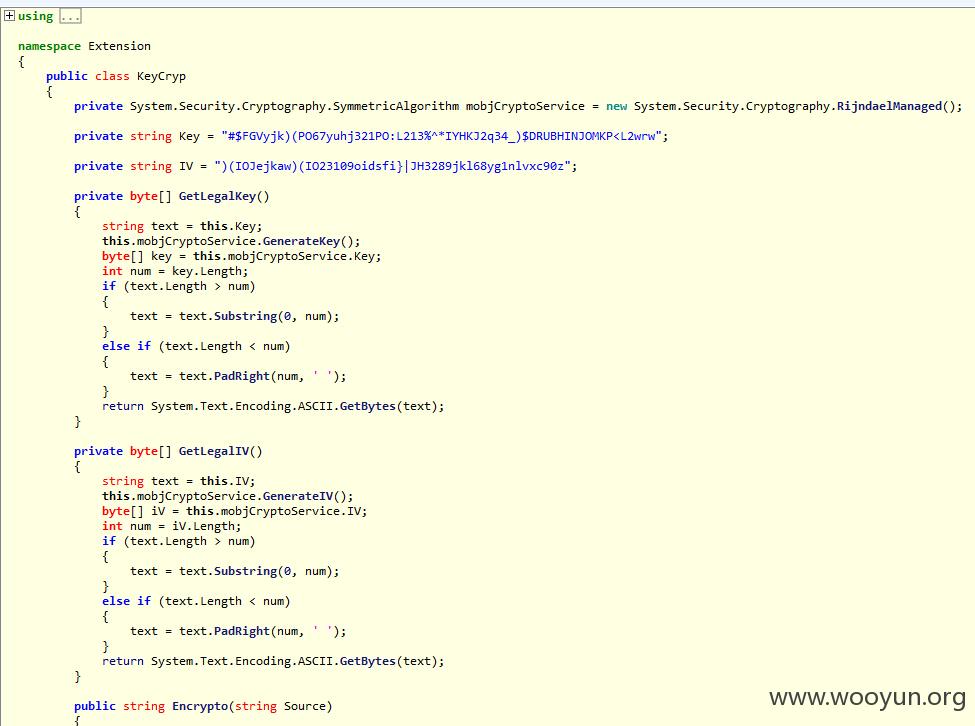
Task: Click the RijndaelManaged type reference
Action: coord(889,106)
